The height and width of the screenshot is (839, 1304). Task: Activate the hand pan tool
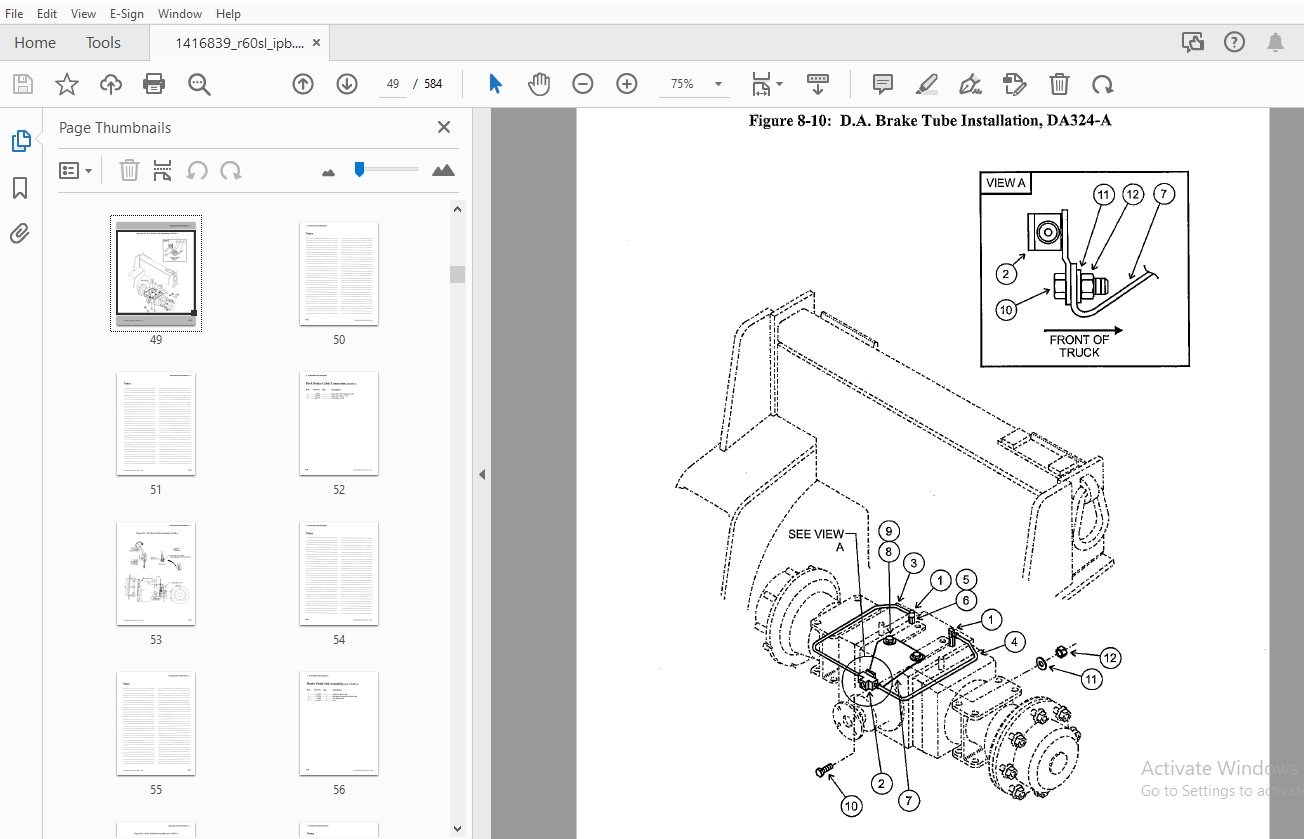pos(539,84)
